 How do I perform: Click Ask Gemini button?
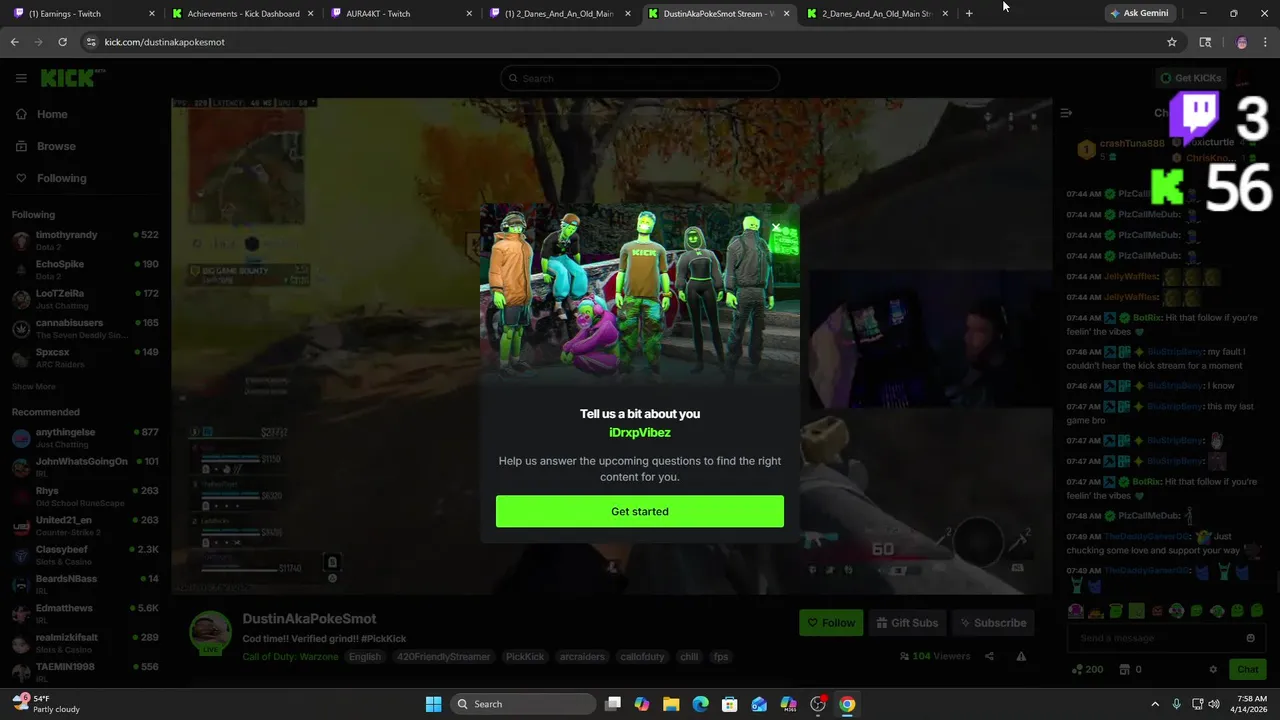point(1138,13)
